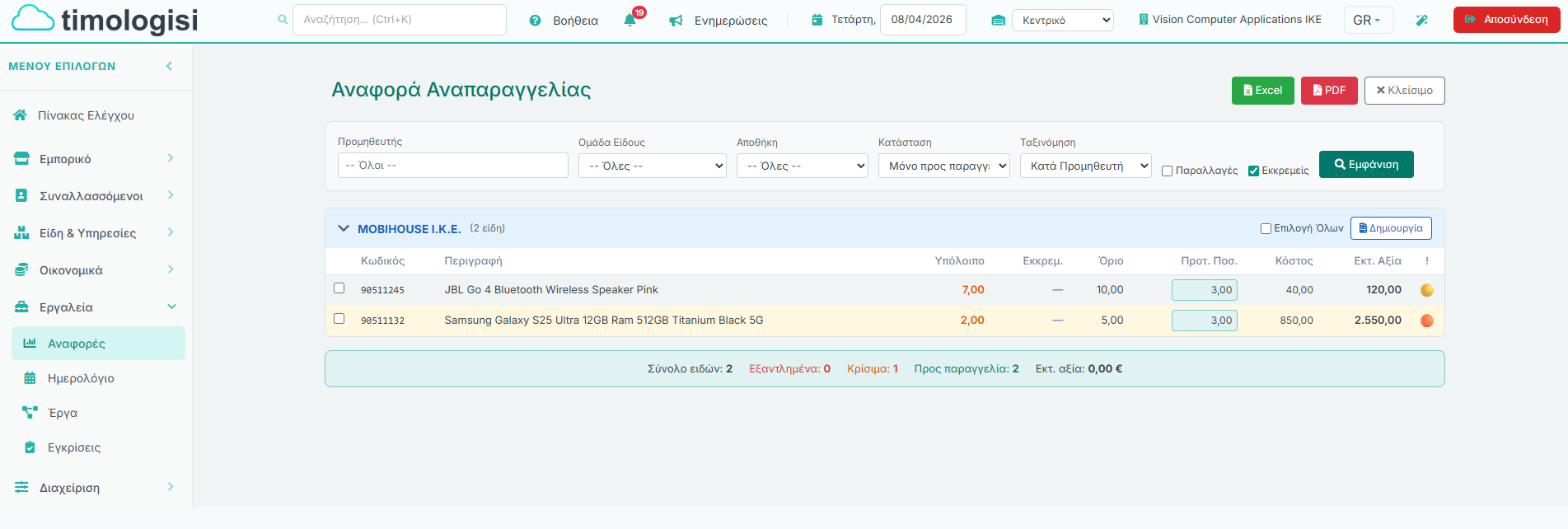Click the building icon beside Vision Computer Applications
Image resolution: width=1568 pixels, height=529 pixels.
click(1144, 19)
